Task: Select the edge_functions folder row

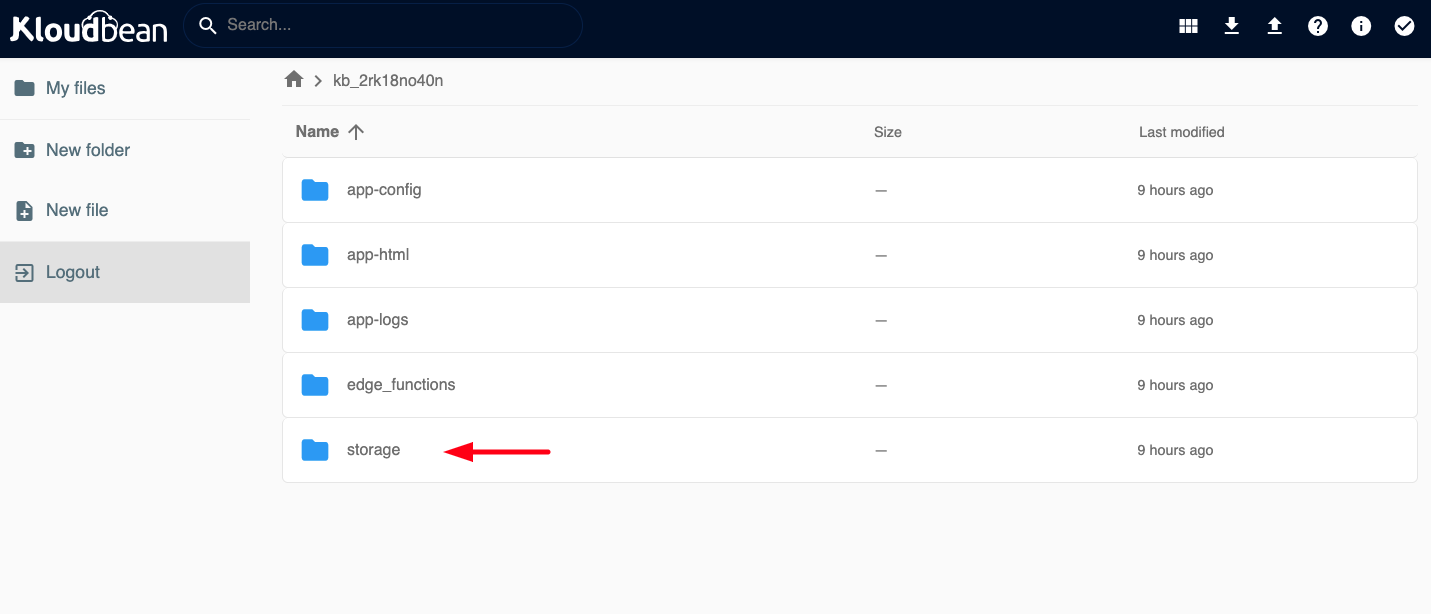Action: click(x=401, y=385)
